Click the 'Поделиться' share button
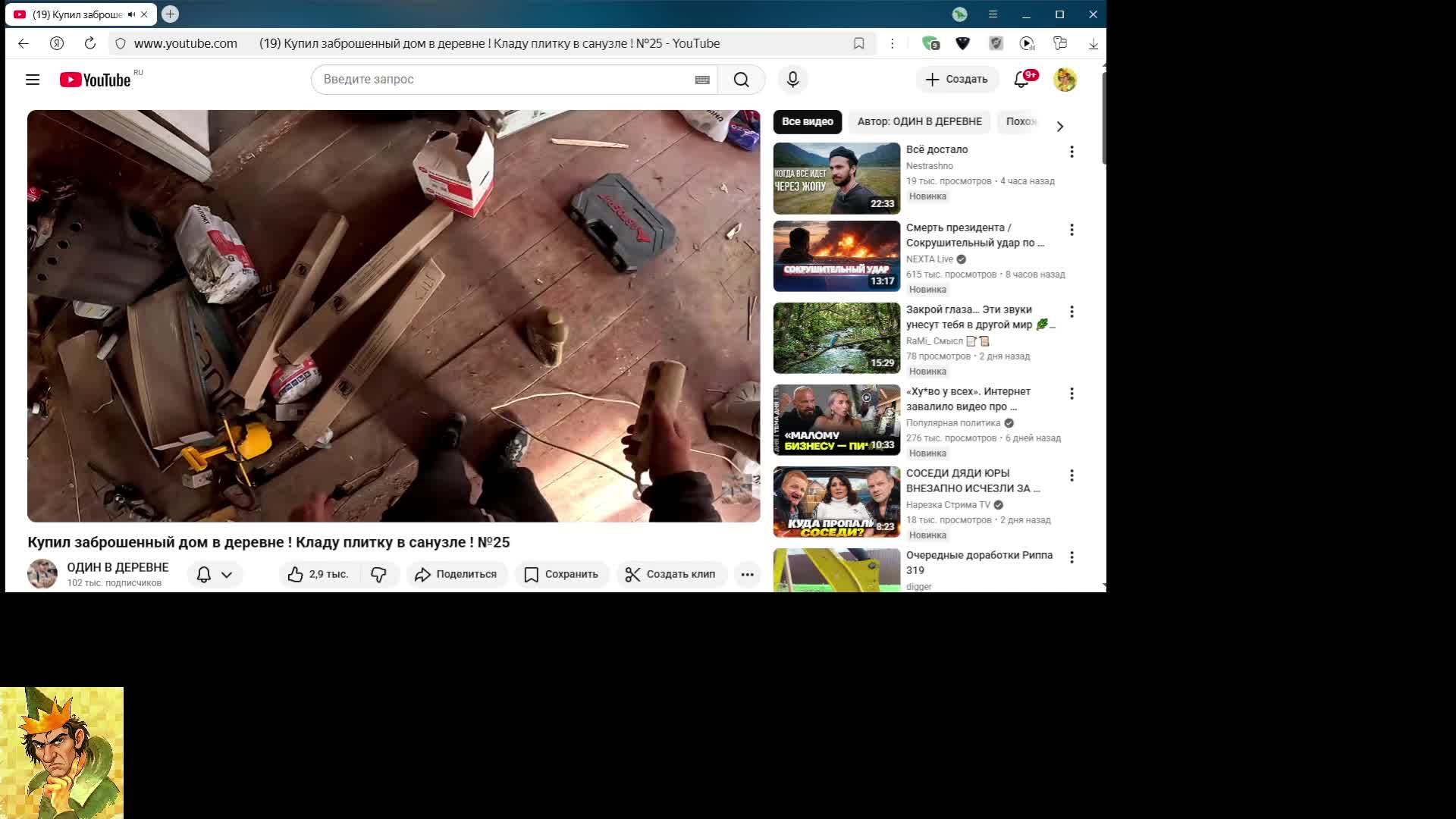The height and width of the screenshot is (819, 1456). pos(456,574)
